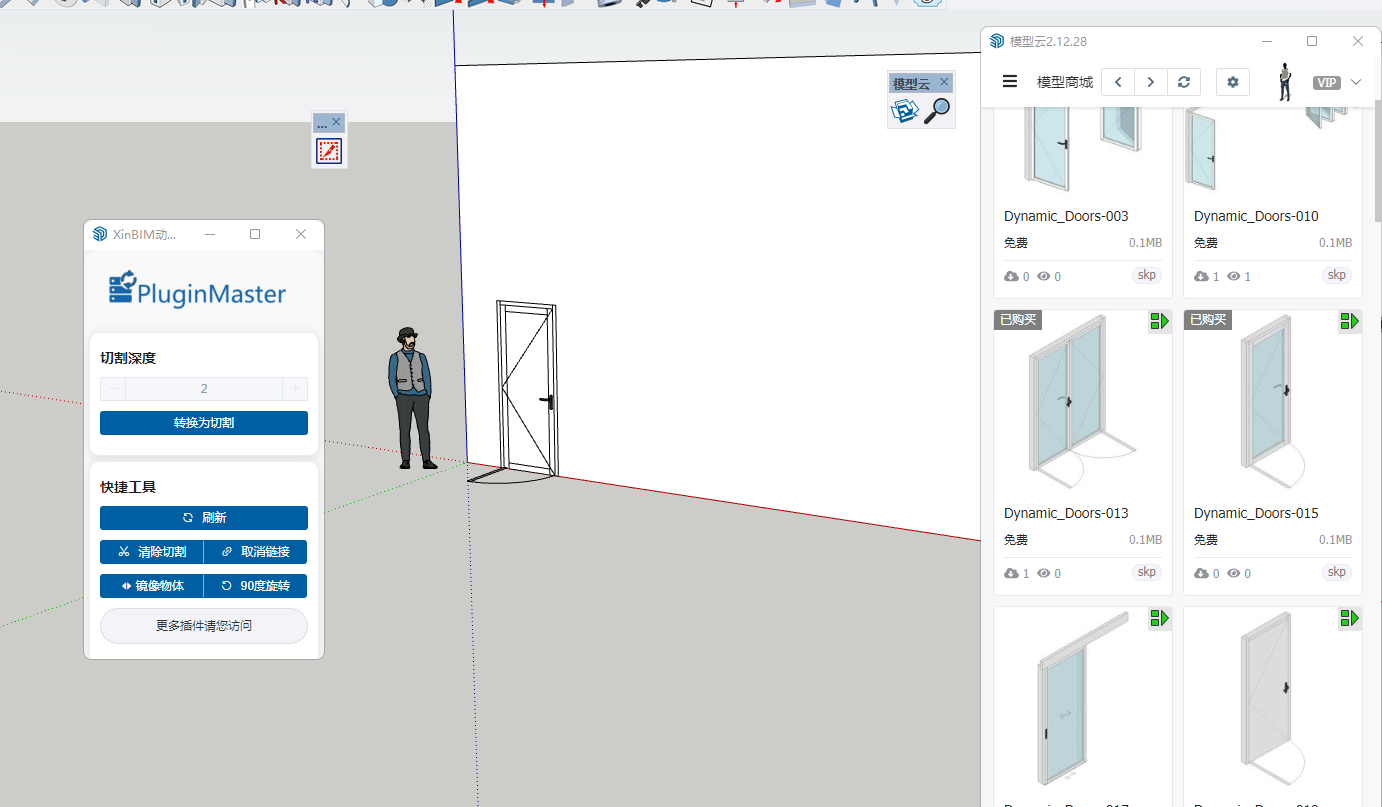Click the 模型云 library icon in floating toolbar
The width and height of the screenshot is (1382, 807).
[905, 111]
